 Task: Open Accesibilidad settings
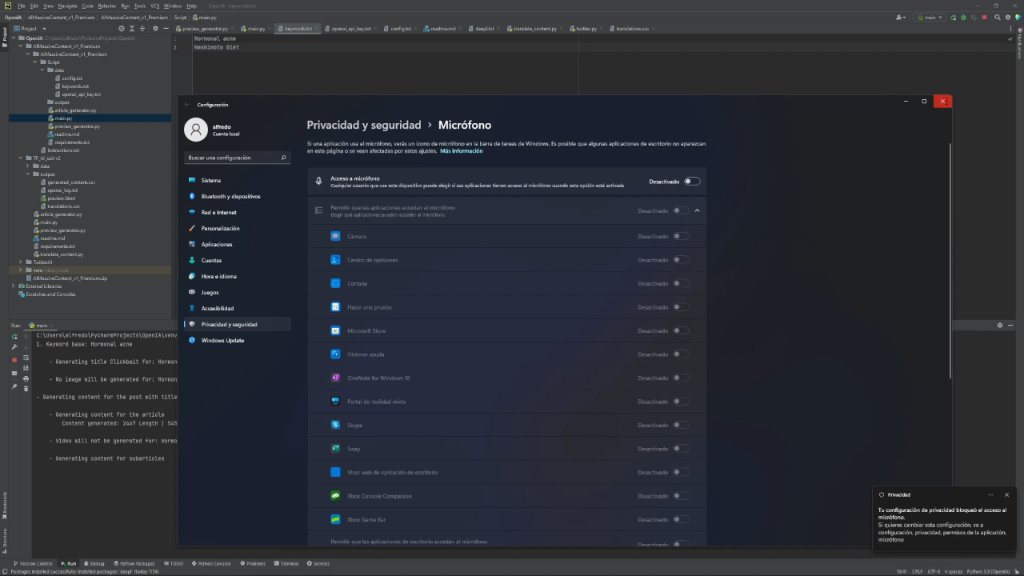pos(237,308)
